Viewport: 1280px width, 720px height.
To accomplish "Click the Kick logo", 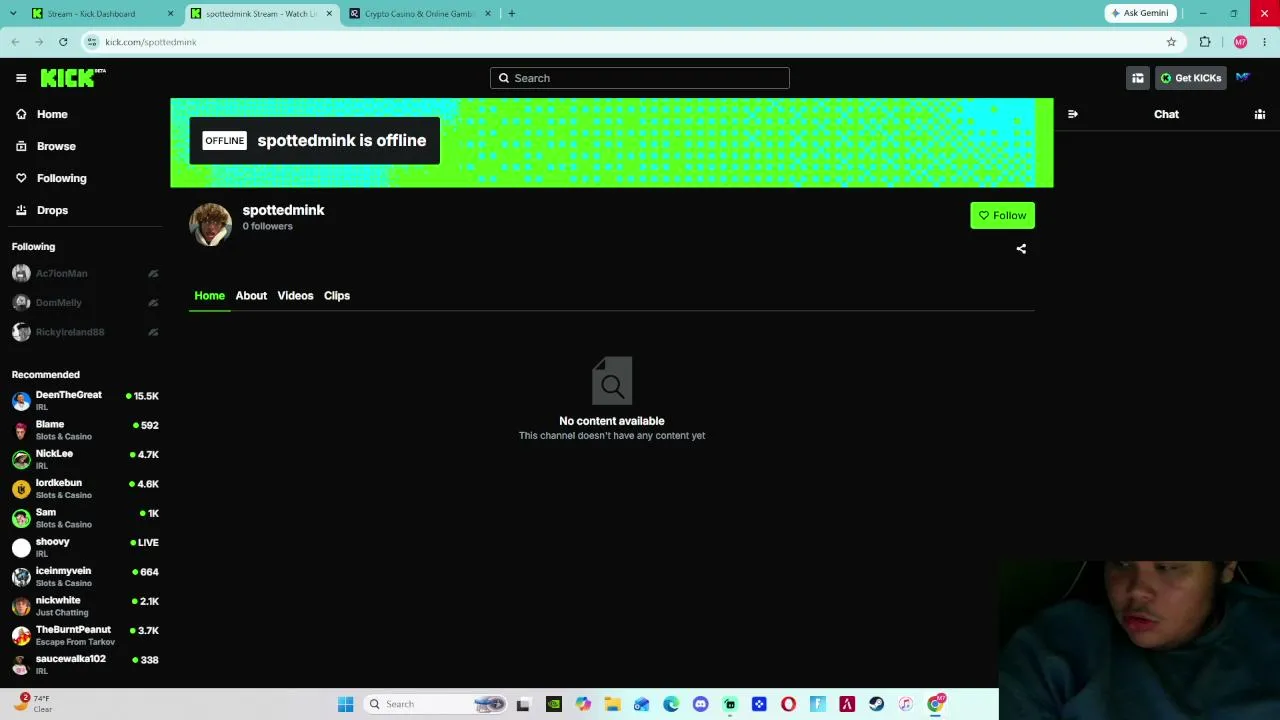I will 73,78.
